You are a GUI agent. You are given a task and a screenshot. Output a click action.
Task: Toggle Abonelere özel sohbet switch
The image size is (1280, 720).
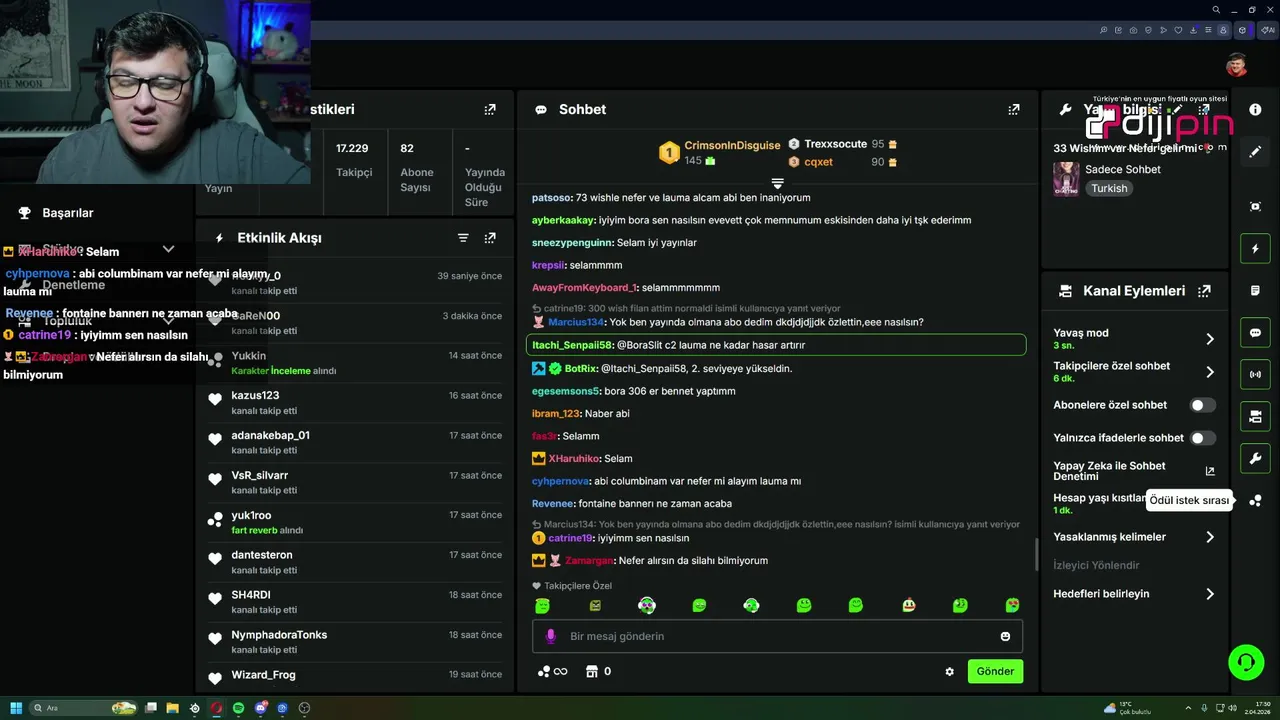pos(1202,405)
